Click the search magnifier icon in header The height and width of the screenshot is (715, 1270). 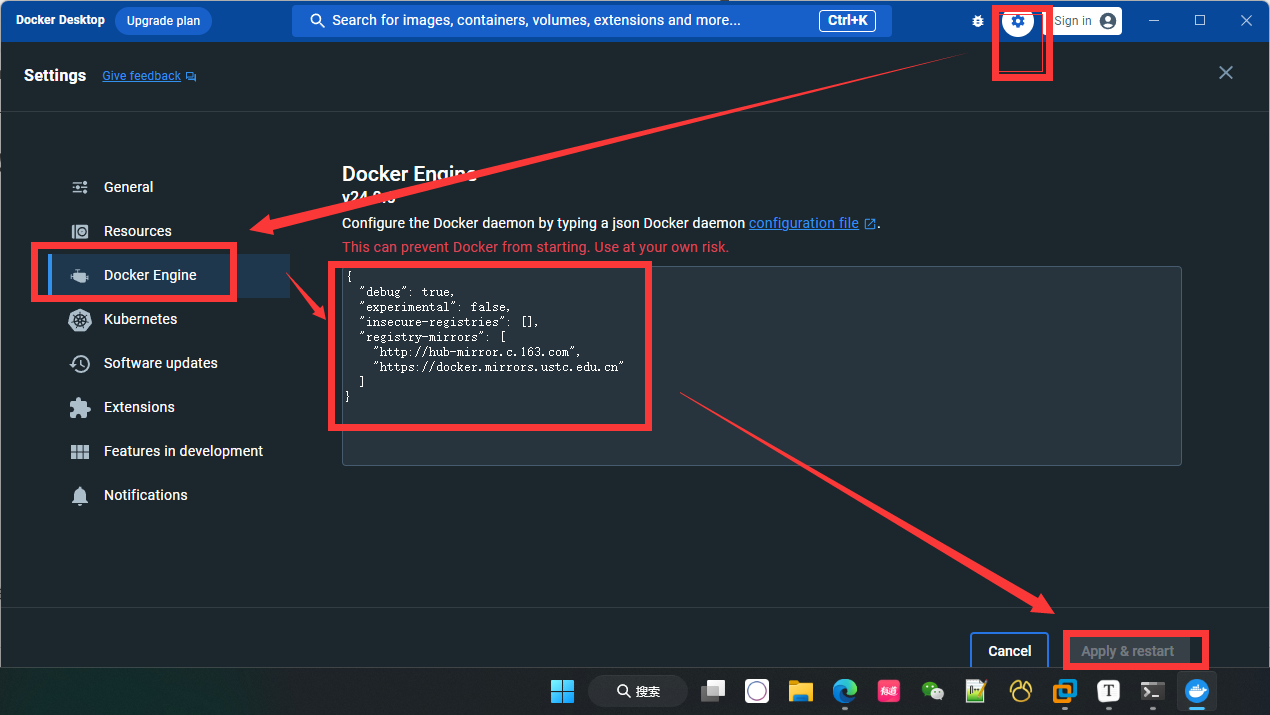point(317,21)
